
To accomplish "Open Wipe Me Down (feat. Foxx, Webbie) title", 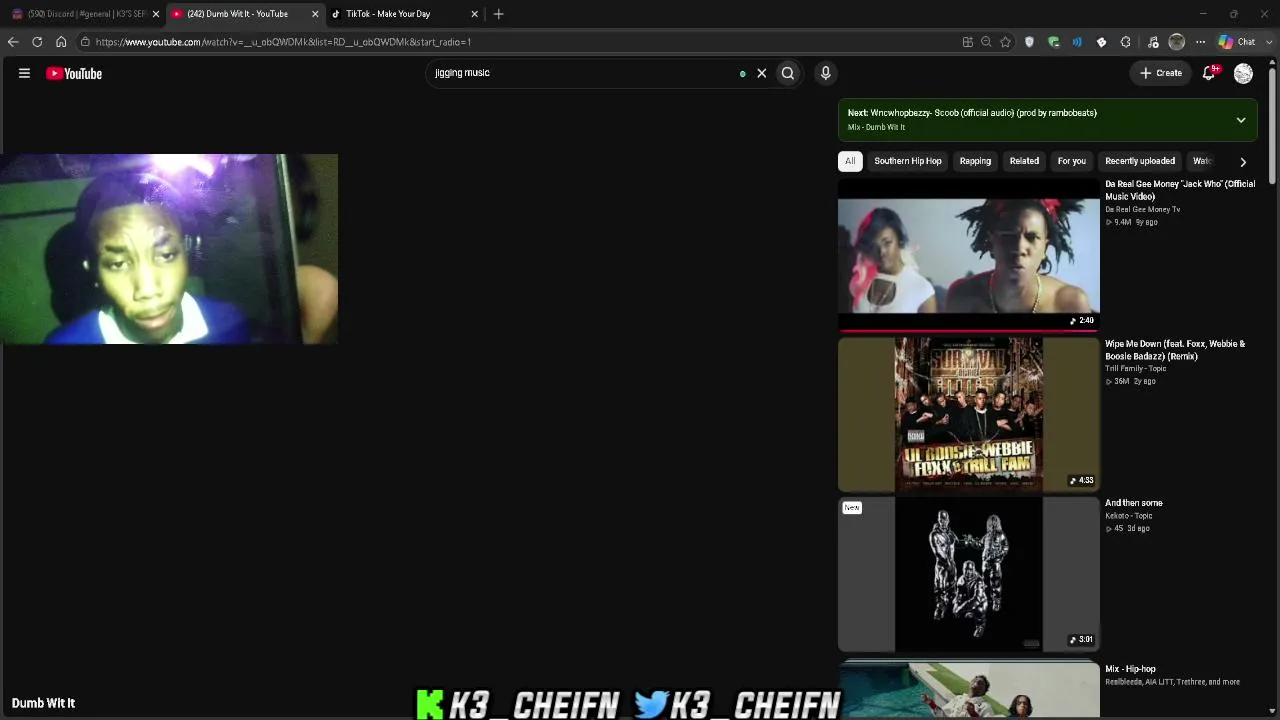I will (1175, 350).
